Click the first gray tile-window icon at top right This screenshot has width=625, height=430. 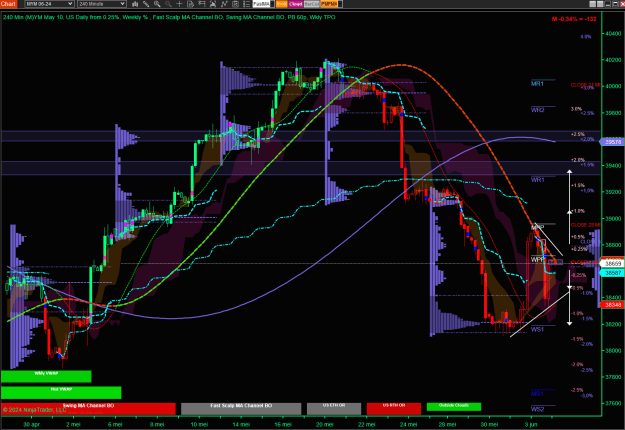[593, 4]
